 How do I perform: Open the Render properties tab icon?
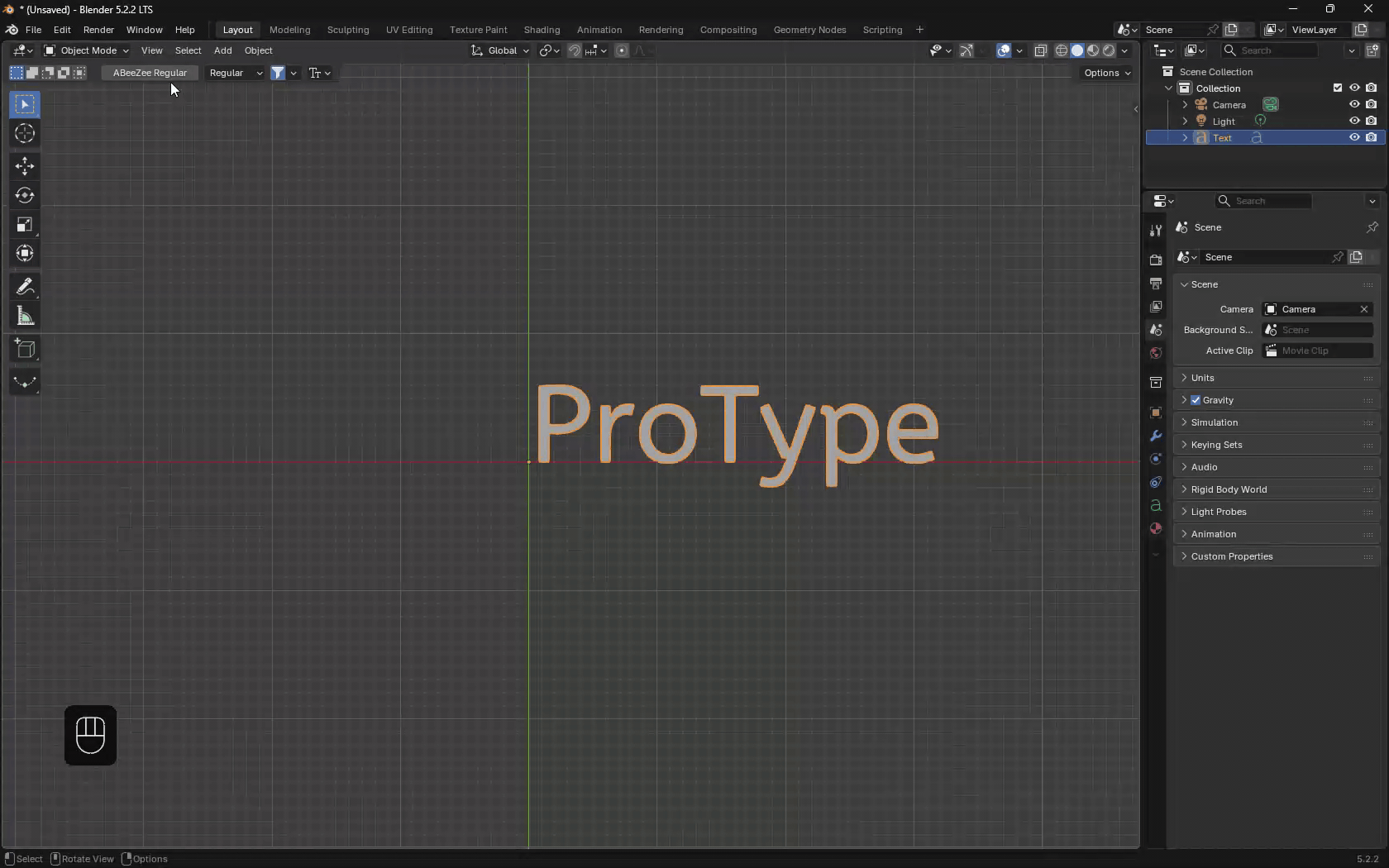point(1156,260)
